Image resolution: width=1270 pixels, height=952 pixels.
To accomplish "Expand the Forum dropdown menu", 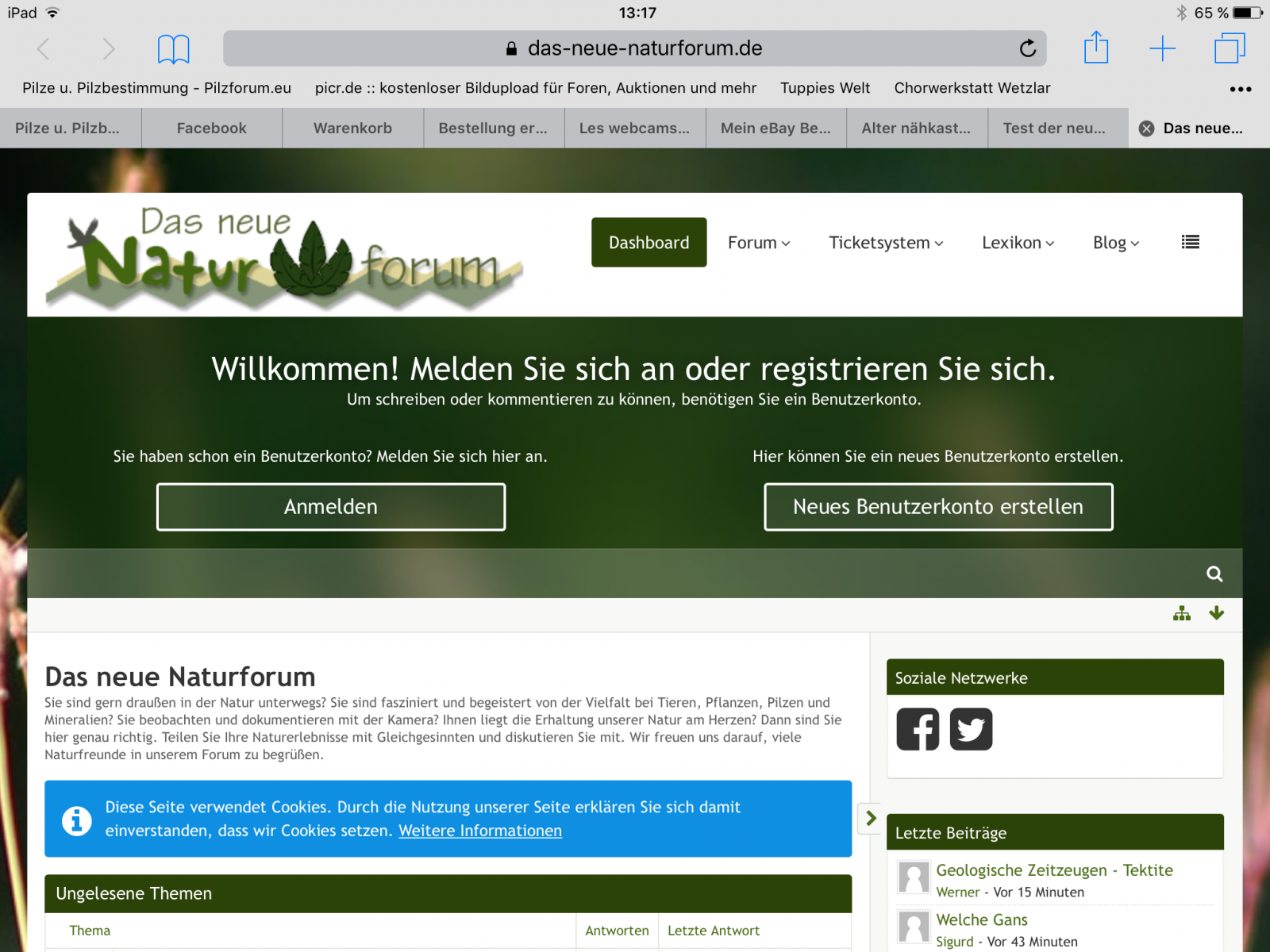I will 759,243.
